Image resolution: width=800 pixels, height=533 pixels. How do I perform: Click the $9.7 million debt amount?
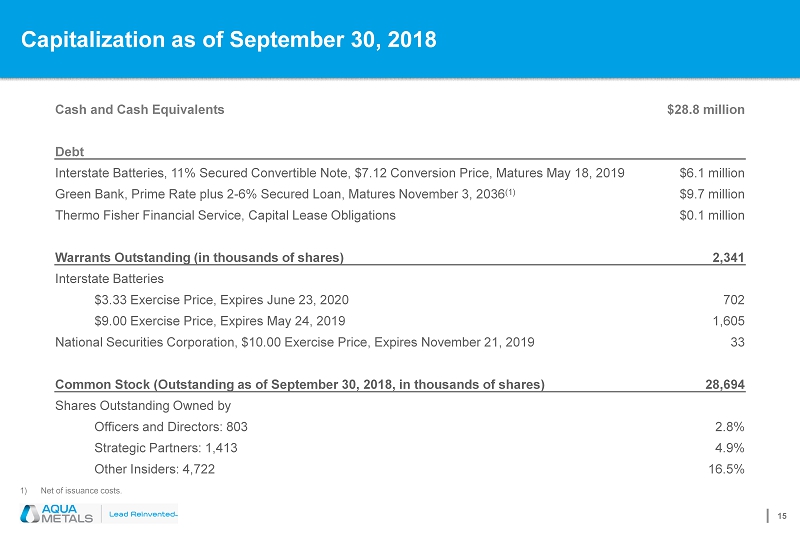[711, 194]
